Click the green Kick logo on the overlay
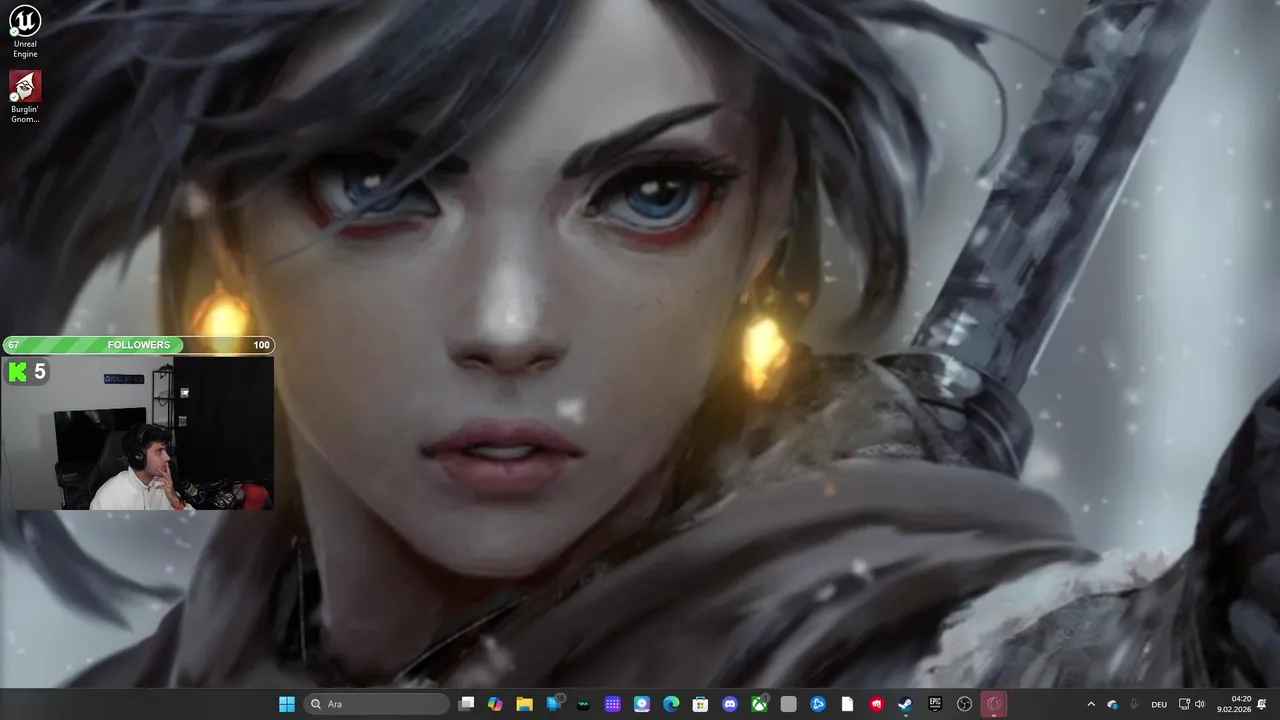The image size is (1280, 720). tap(18, 372)
